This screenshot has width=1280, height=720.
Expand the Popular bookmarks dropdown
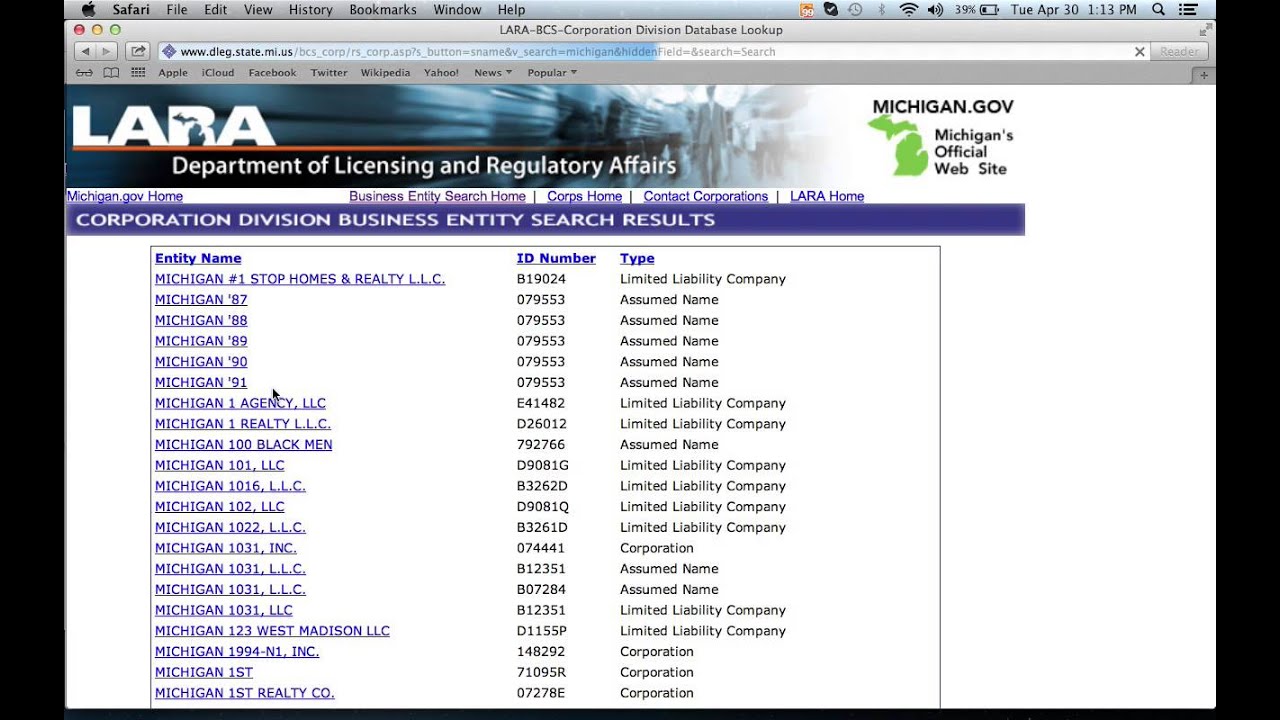pos(552,72)
